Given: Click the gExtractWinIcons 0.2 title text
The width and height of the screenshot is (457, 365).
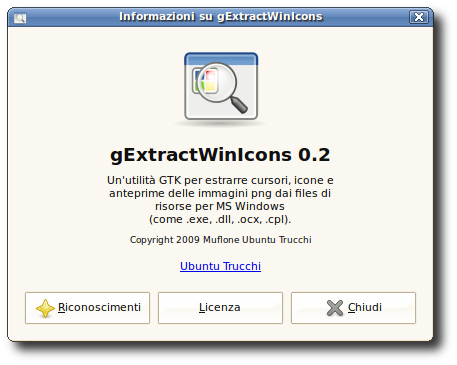Looking at the screenshot, I should coord(220,155).
